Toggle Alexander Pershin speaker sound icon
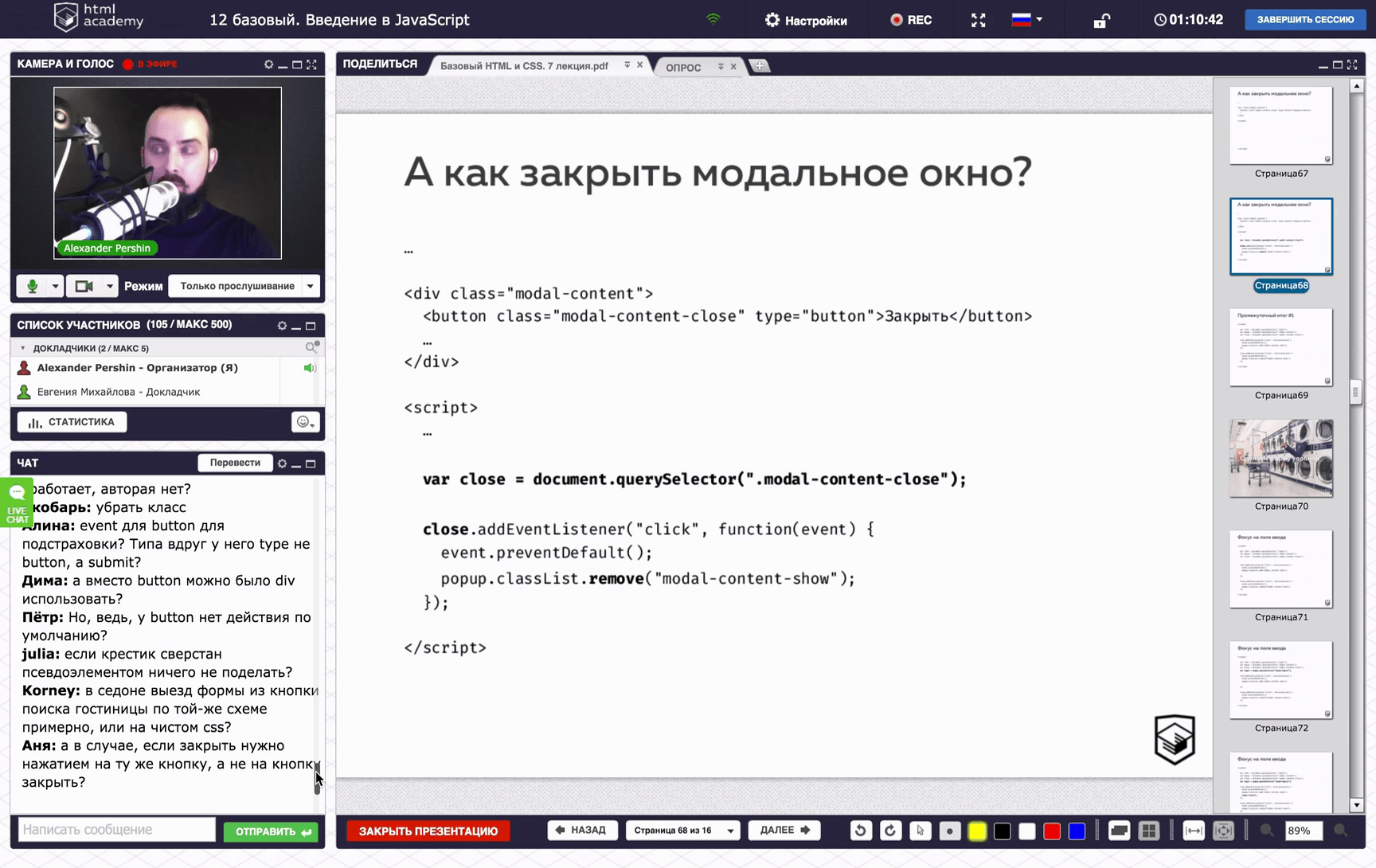The image size is (1376, 868). point(310,368)
